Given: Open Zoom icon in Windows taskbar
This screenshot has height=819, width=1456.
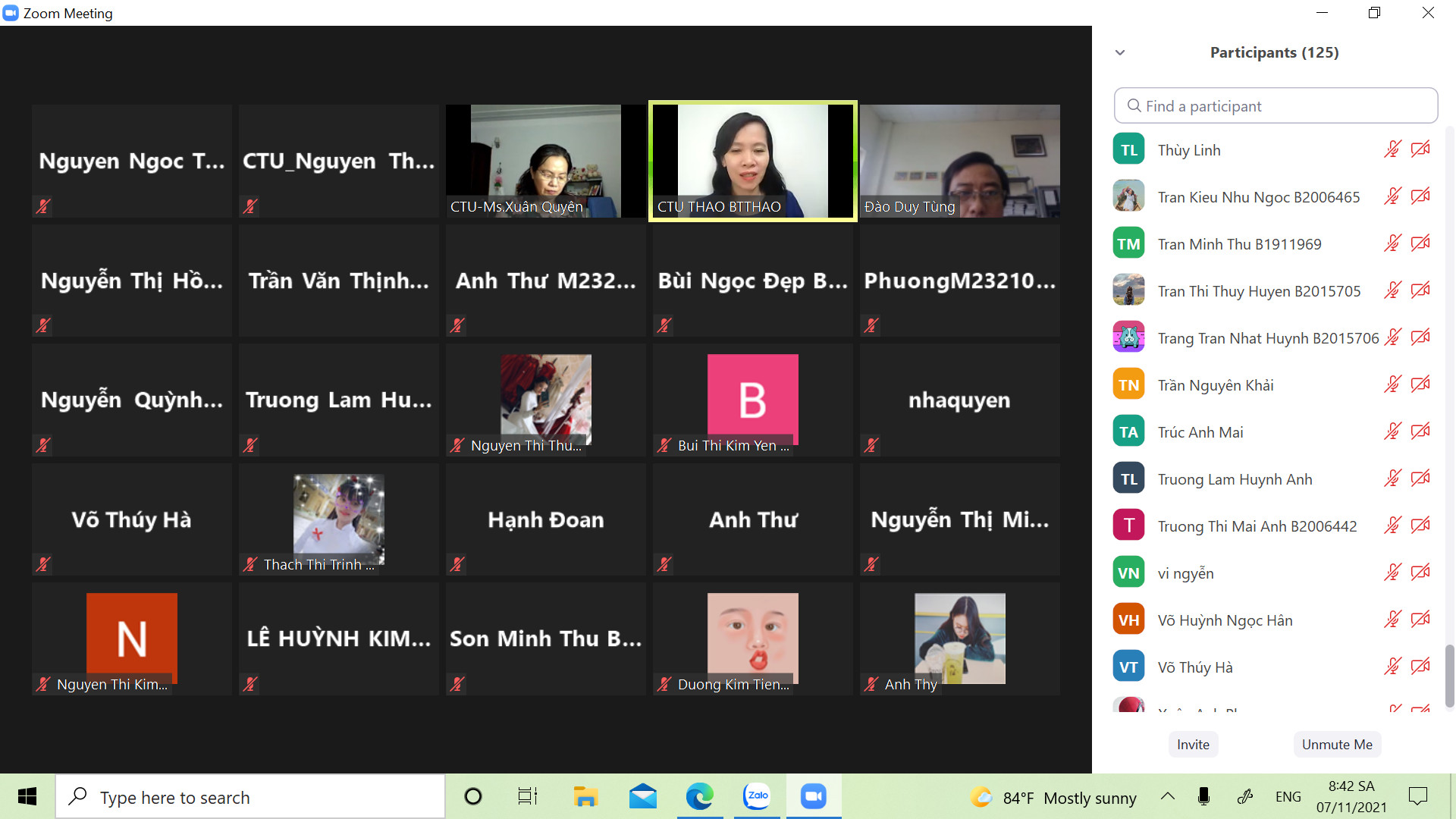Looking at the screenshot, I should (813, 796).
